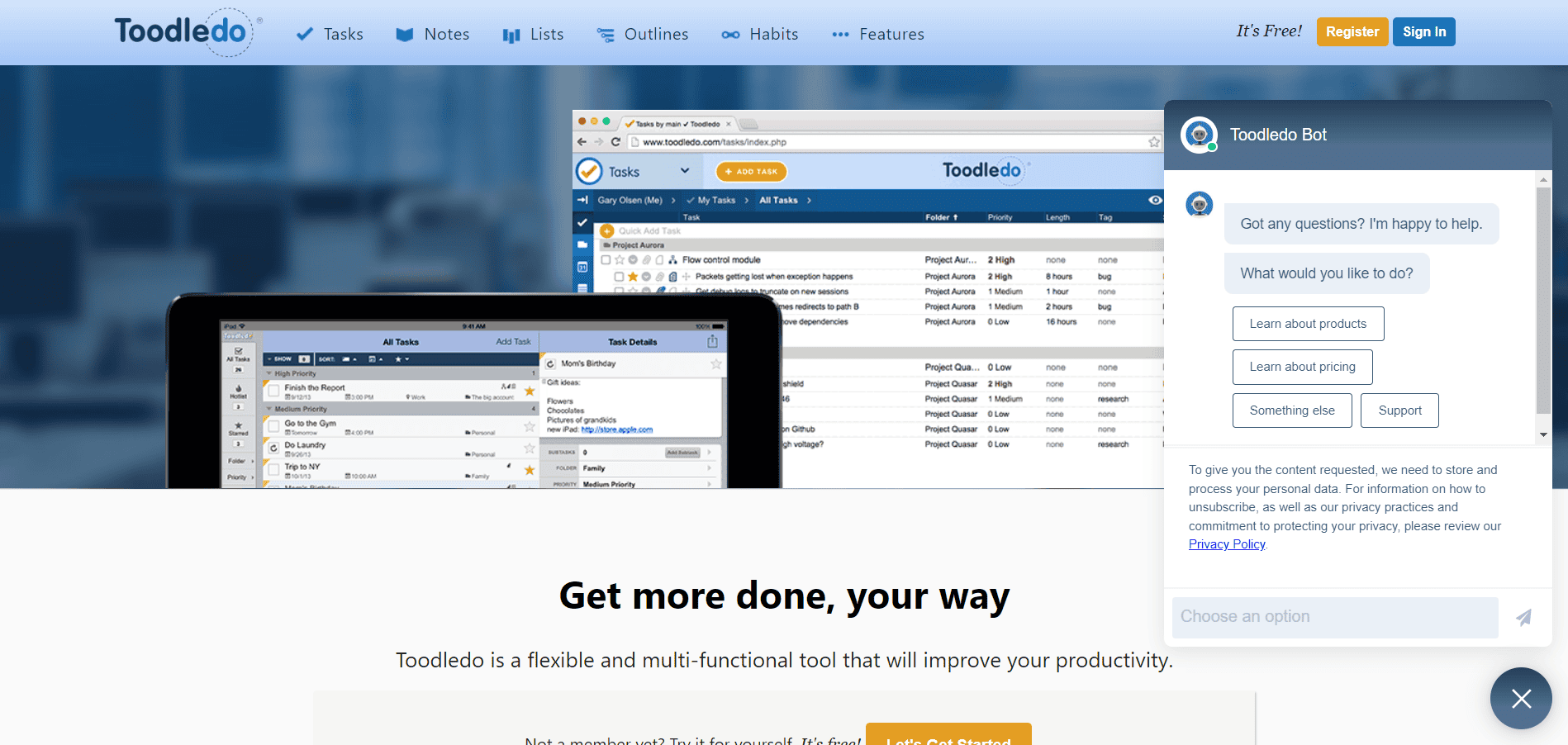Click the orange Let's Get Started button
The width and height of the screenshot is (1568, 745).
(948, 735)
